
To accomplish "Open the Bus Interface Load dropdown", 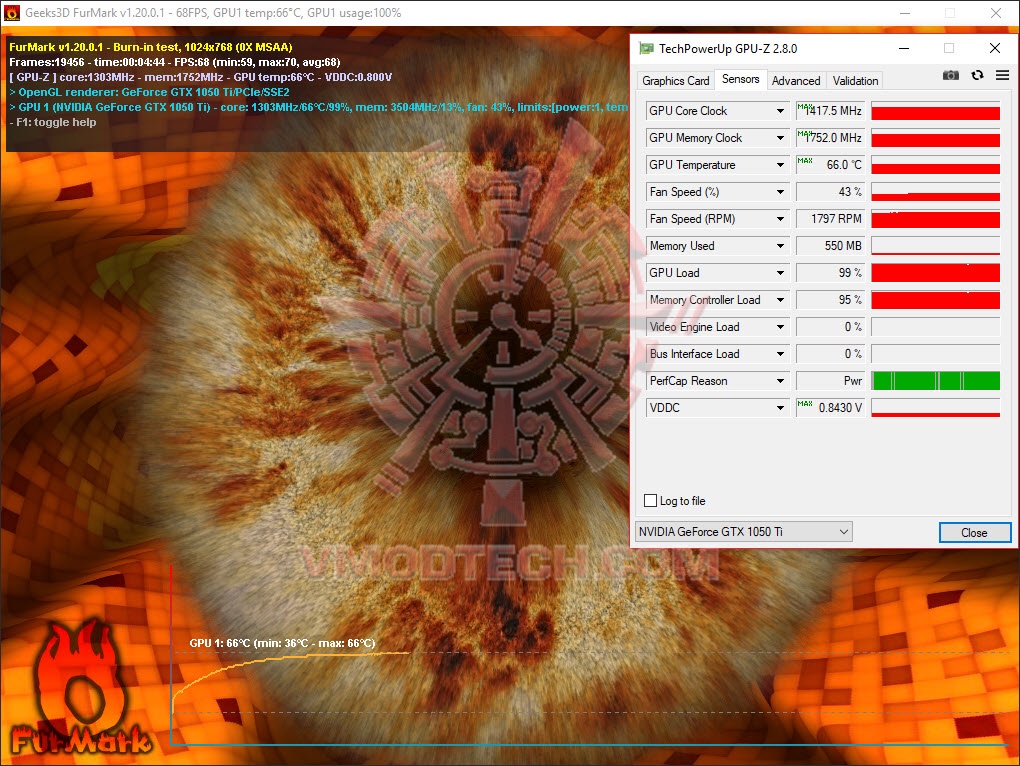I will [780, 354].
